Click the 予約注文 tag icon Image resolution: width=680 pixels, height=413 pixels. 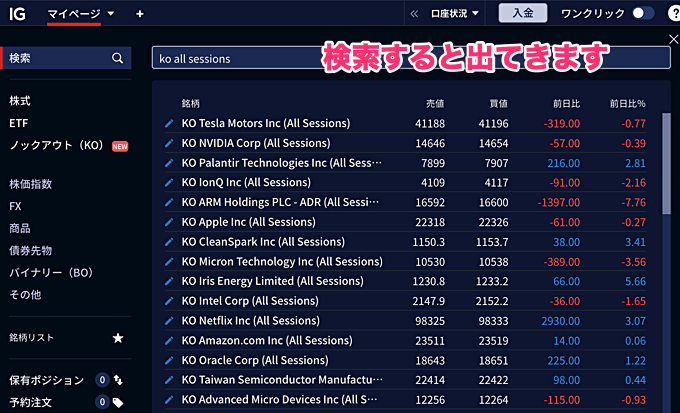point(118,403)
